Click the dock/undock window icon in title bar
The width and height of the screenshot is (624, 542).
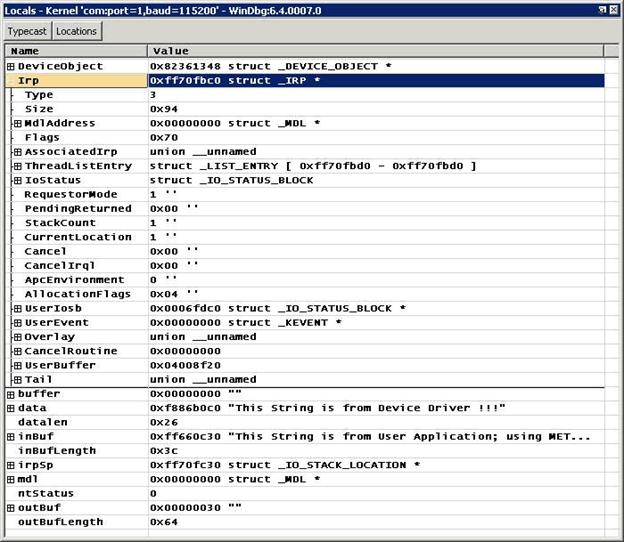pyautogui.click(x=601, y=8)
